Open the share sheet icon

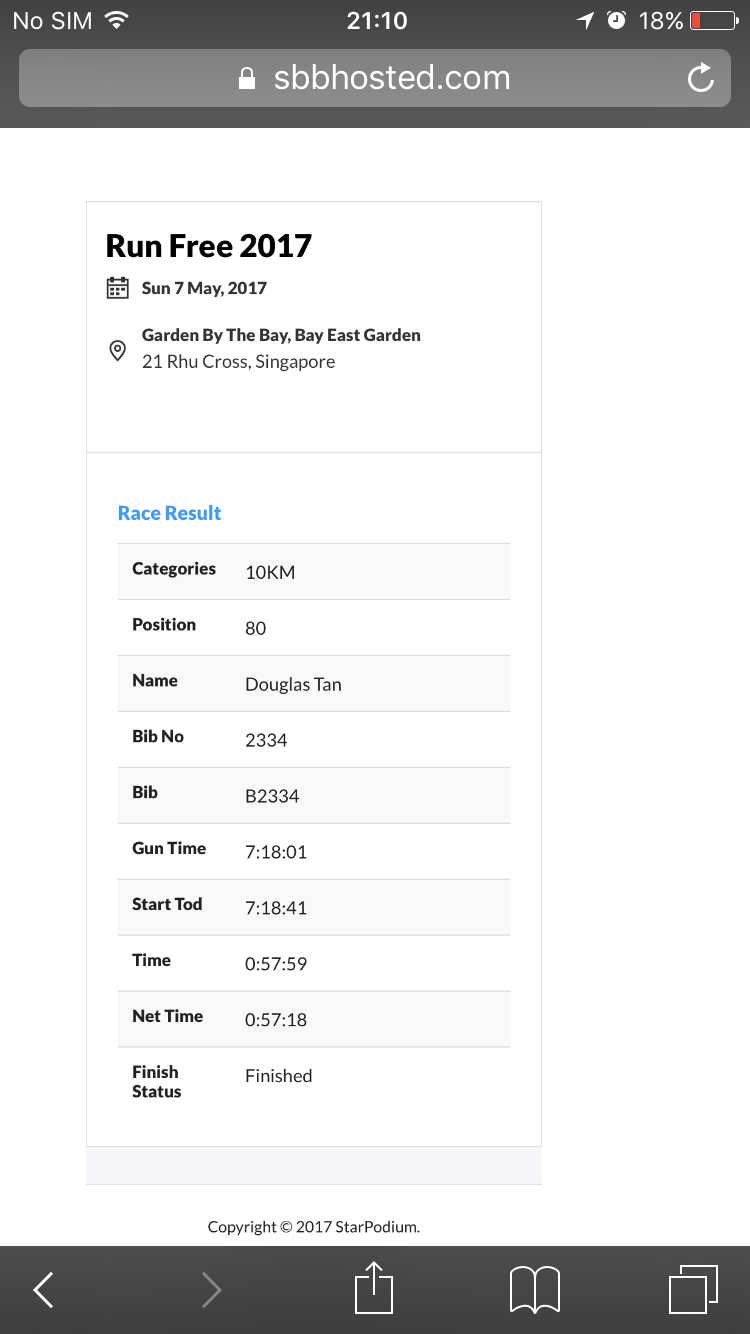point(375,1288)
